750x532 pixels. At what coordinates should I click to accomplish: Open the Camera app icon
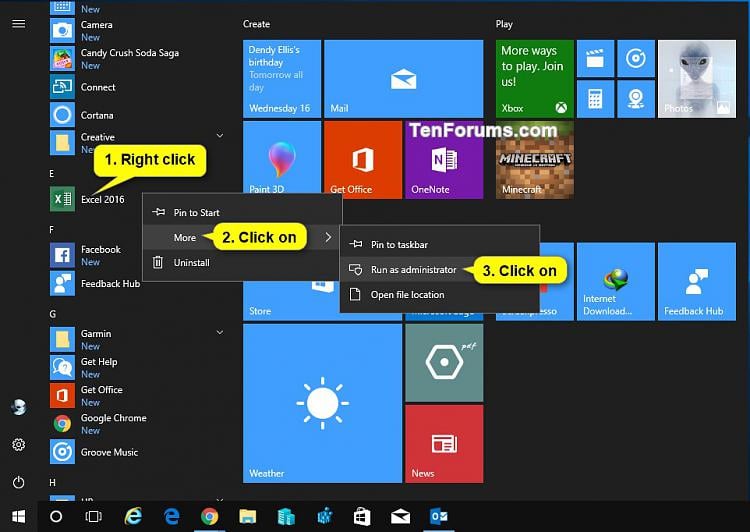pos(62,31)
